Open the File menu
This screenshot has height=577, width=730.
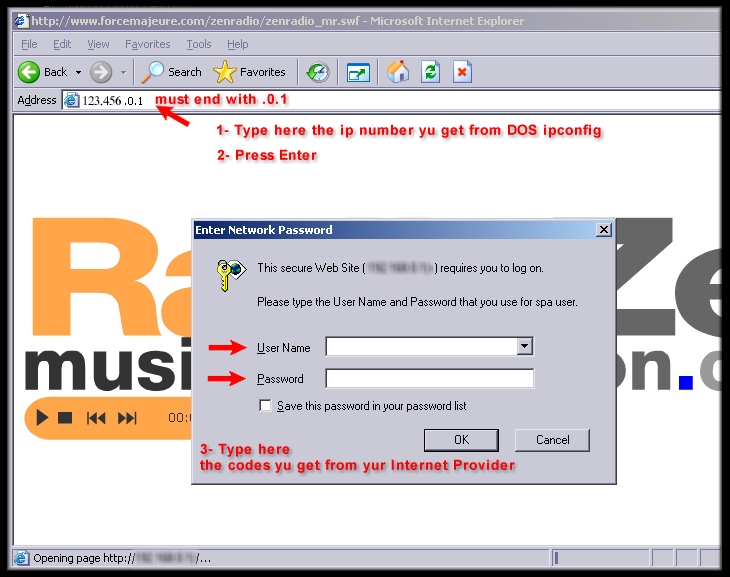click(x=29, y=44)
